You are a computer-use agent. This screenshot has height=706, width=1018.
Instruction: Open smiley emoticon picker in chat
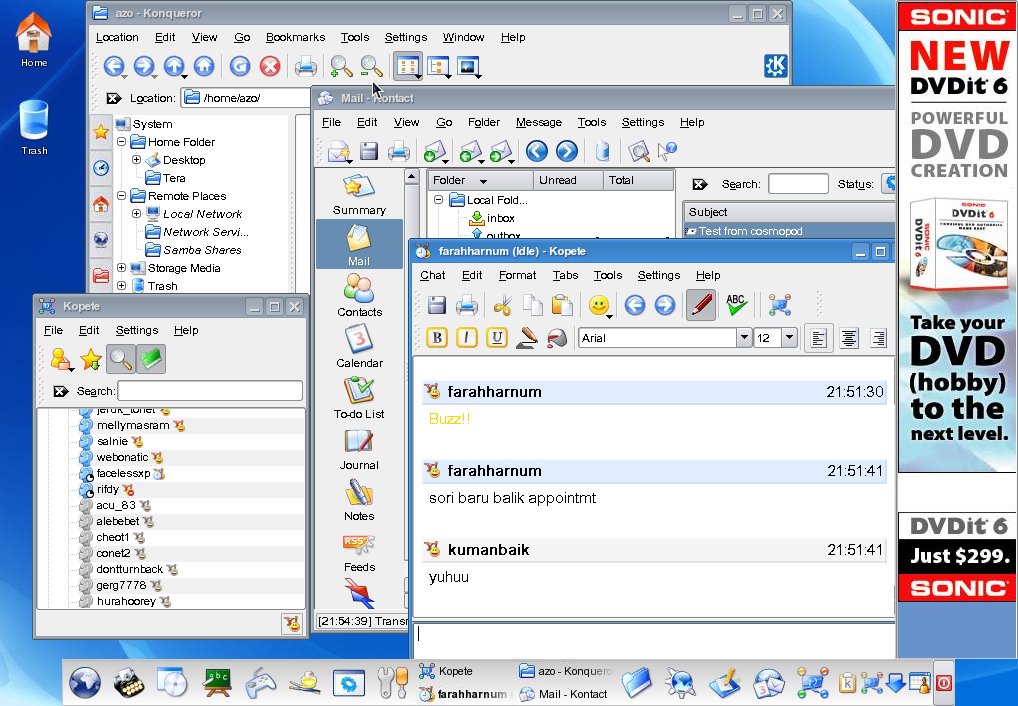[x=599, y=305]
